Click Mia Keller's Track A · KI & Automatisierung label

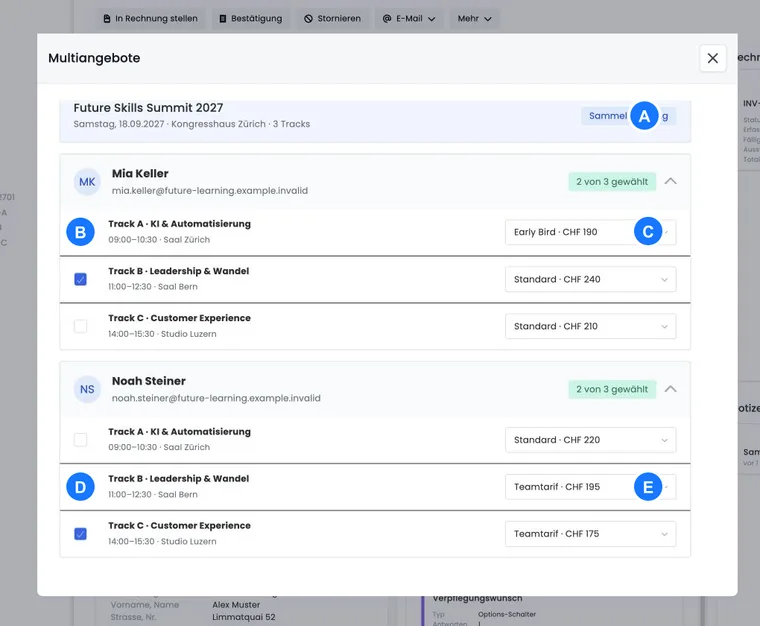[179, 224]
